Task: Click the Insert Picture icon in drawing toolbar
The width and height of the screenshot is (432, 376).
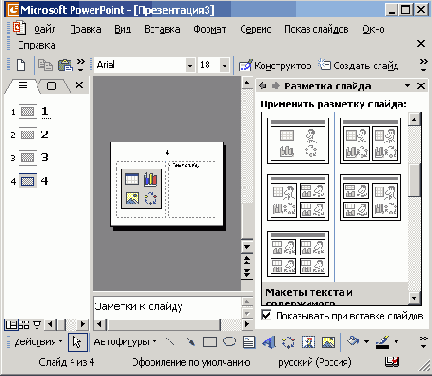Action: [328, 342]
